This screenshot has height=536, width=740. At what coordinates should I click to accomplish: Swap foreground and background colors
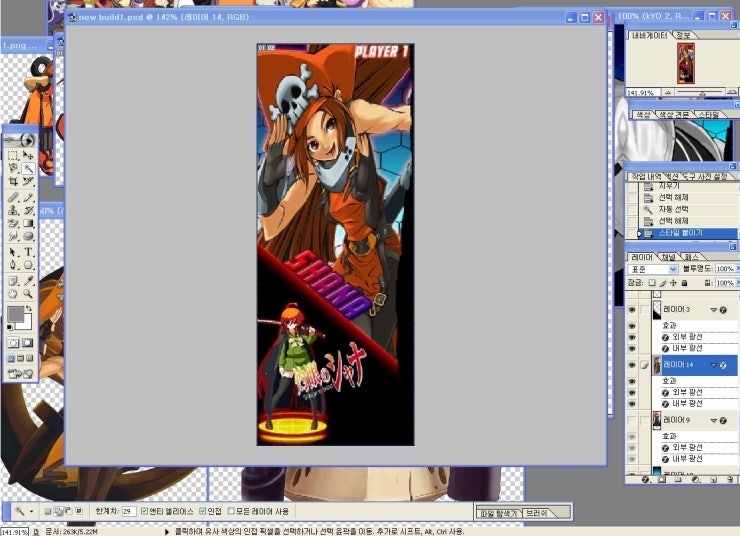29,309
